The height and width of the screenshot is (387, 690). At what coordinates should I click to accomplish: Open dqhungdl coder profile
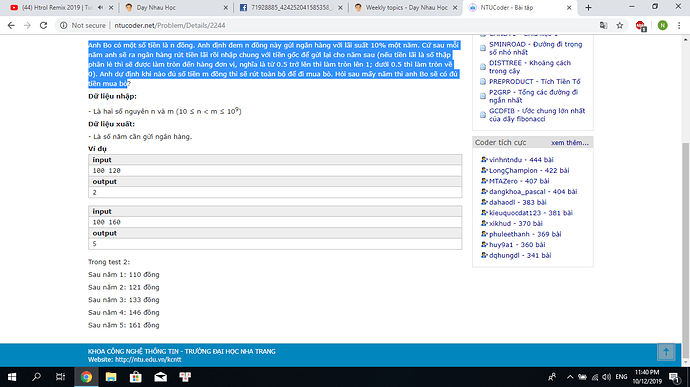[x=520, y=255]
